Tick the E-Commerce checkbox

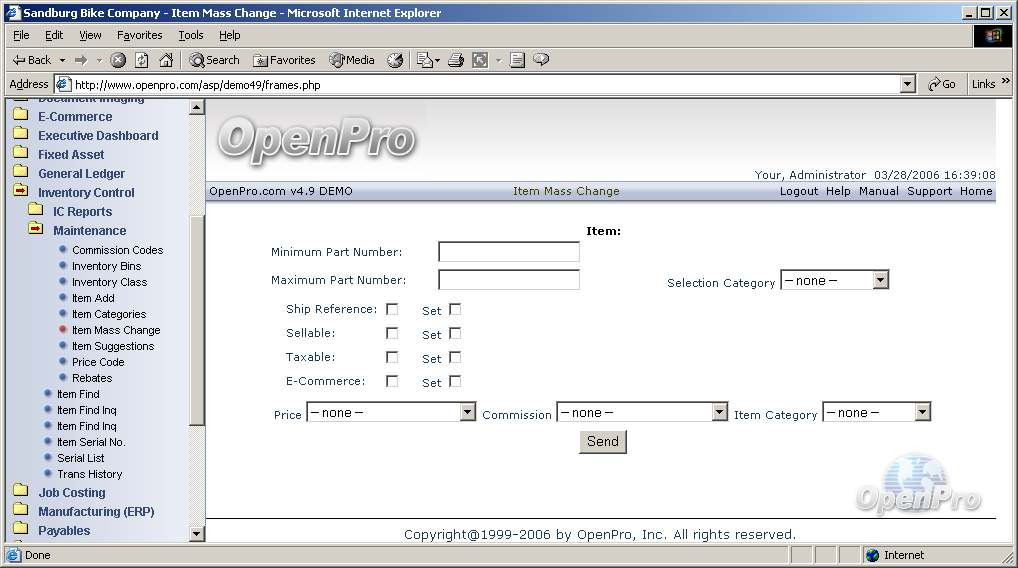pyautogui.click(x=392, y=381)
